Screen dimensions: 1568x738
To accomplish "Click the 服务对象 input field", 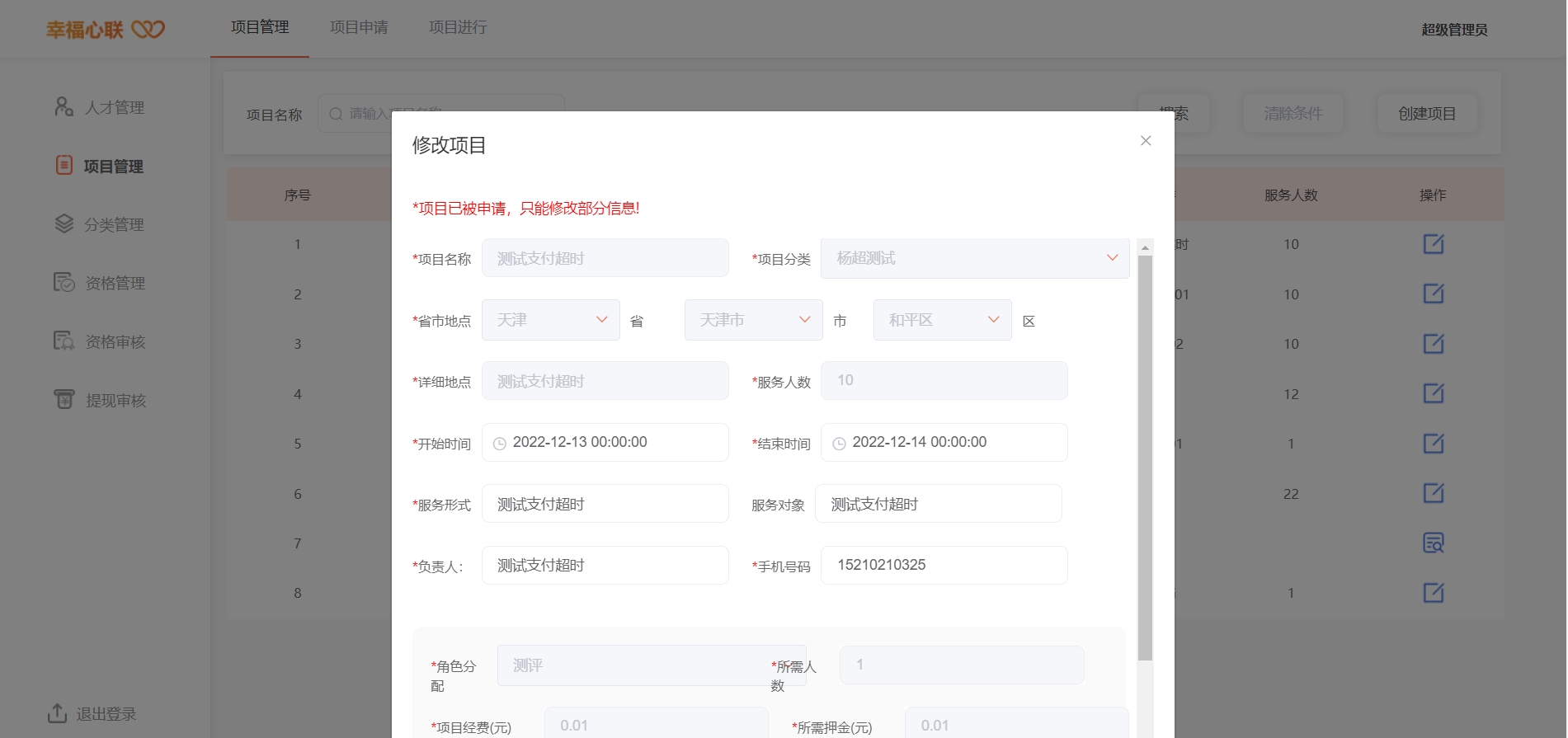I will [x=939, y=504].
